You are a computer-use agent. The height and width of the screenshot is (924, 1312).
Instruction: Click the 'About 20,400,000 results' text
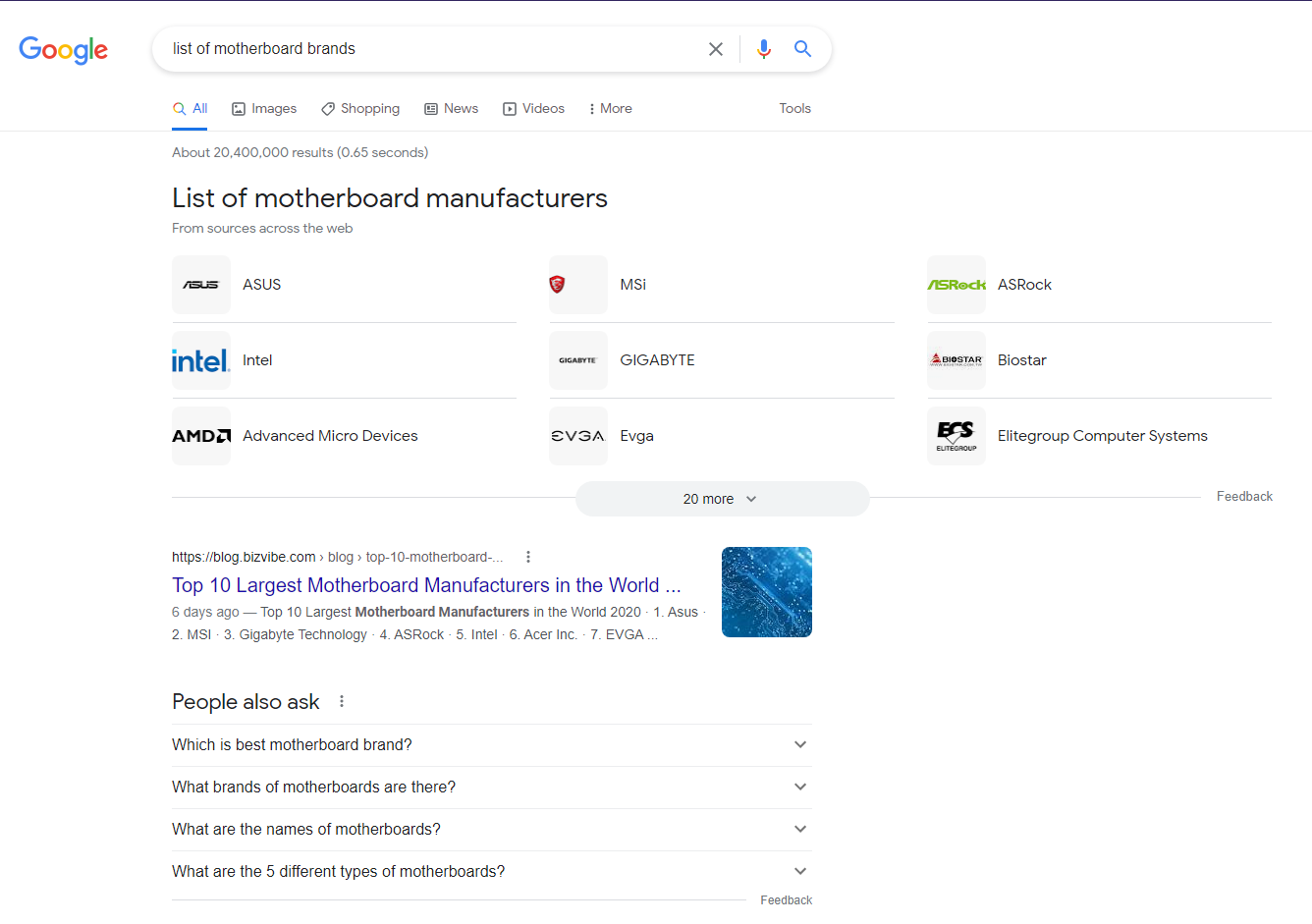pyautogui.click(x=300, y=152)
